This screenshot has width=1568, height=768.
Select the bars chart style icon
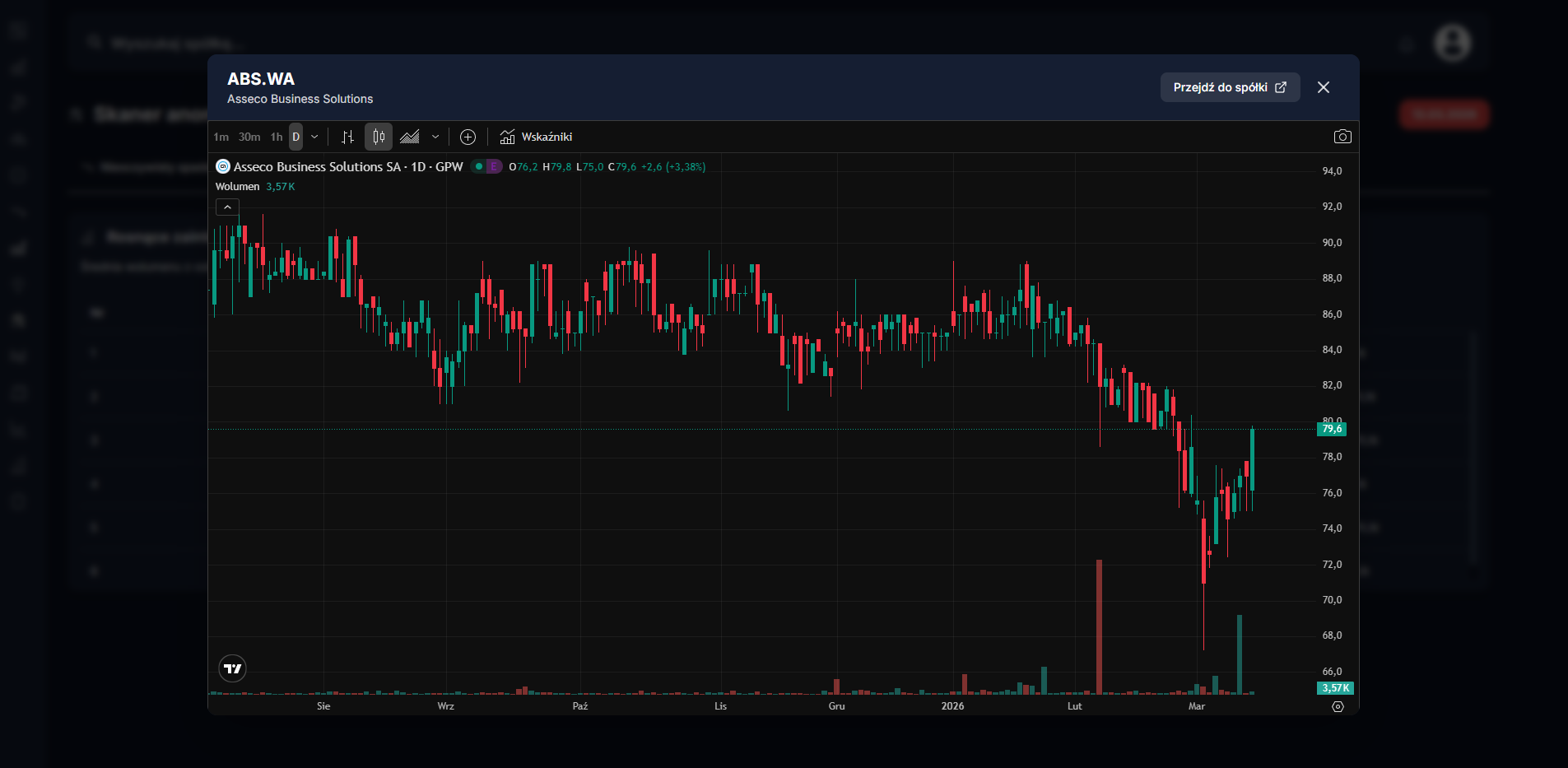tap(348, 137)
